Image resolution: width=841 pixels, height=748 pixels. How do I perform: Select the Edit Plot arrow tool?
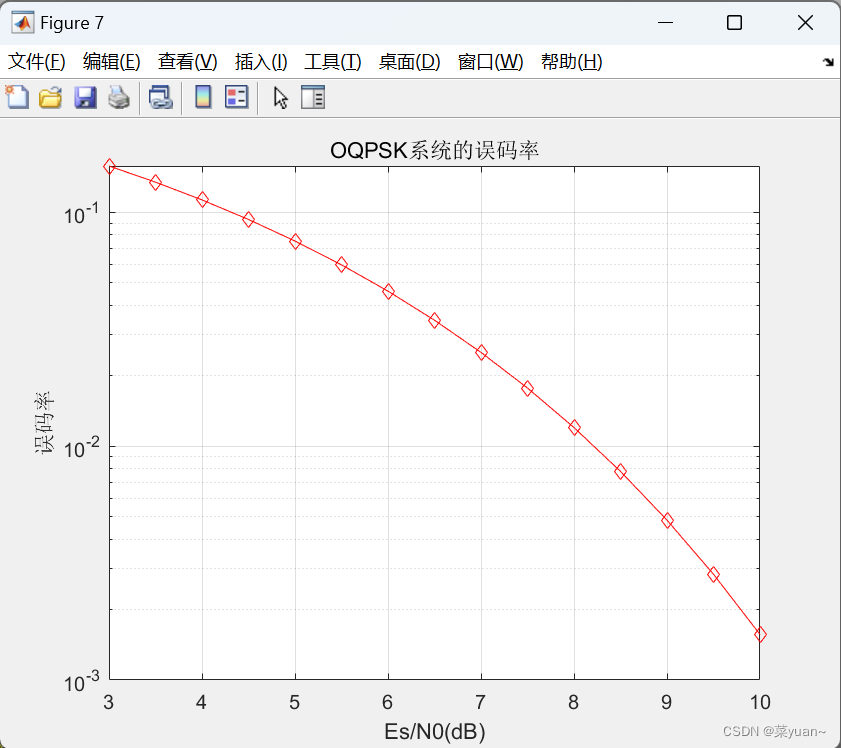279,97
